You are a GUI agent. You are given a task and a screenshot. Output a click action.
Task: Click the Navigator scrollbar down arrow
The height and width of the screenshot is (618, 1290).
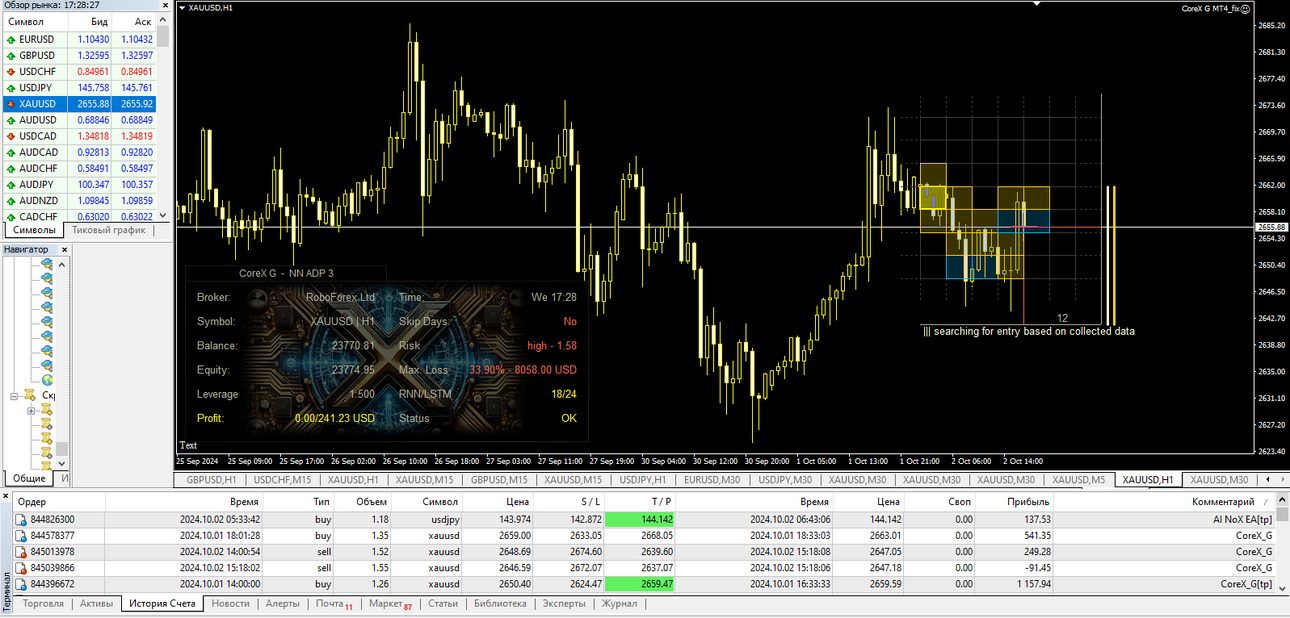point(62,463)
